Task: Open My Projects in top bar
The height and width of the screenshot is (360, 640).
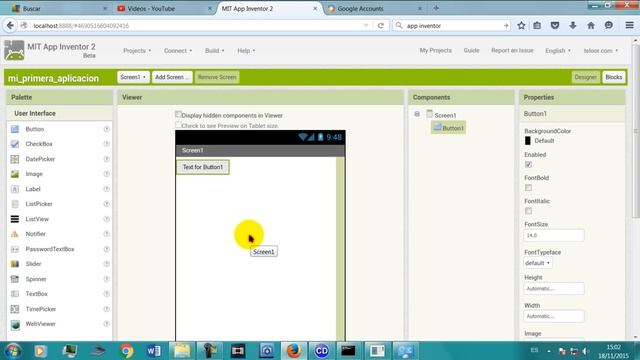Action: (x=436, y=50)
